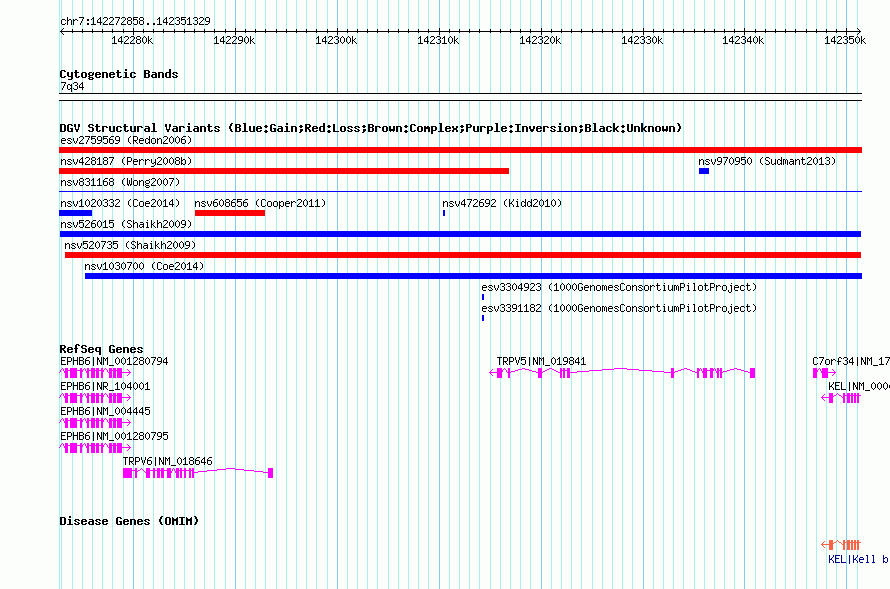
Task: Click the EPHB6|NM_004445 gene glyph
Action: (95, 423)
